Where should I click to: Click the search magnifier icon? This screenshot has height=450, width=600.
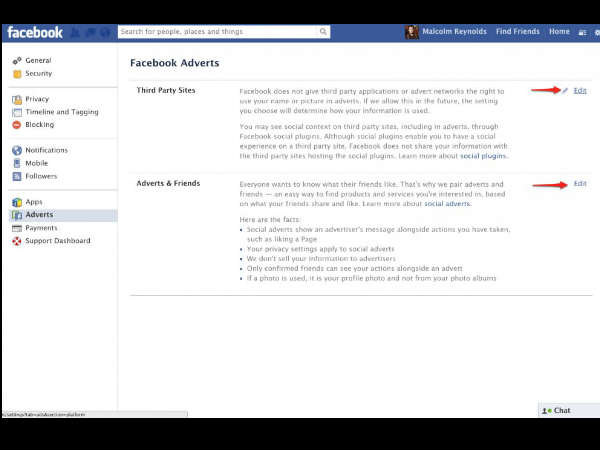pos(323,31)
